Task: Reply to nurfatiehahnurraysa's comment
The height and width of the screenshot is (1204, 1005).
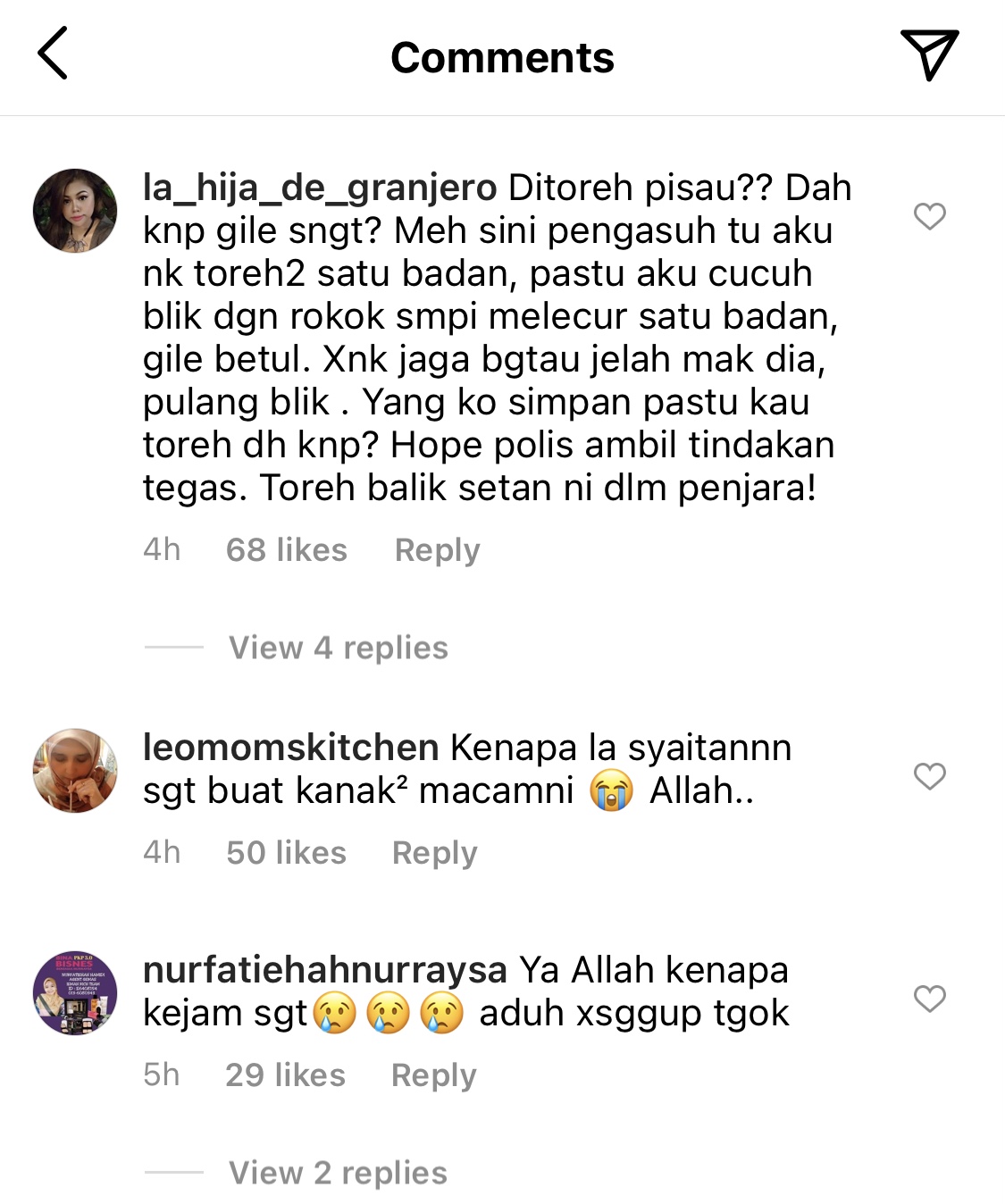Action: point(434,1075)
